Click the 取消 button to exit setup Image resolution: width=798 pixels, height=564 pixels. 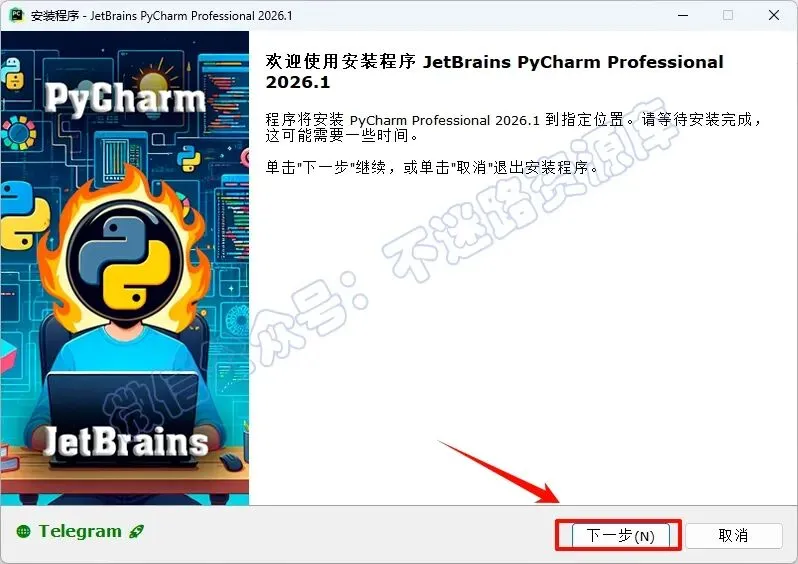(733, 535)
